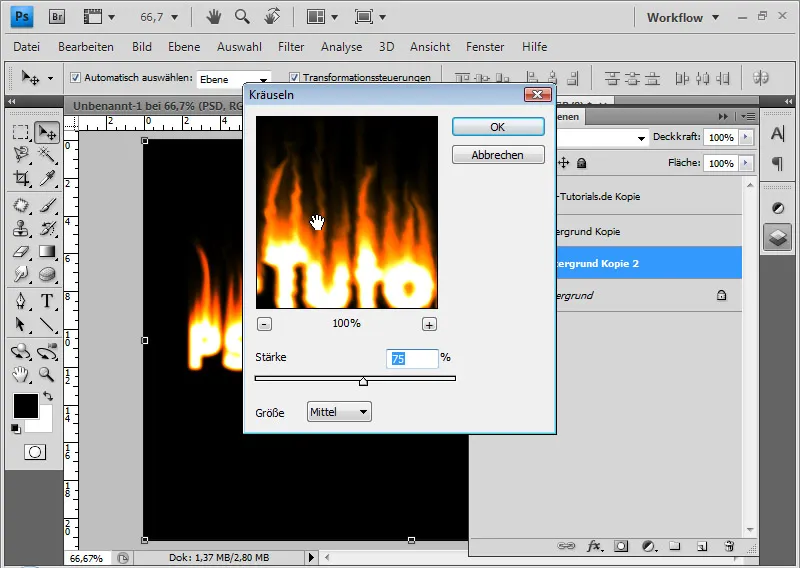The image size is (800, 568).
Task: Toggle Automatisch auswählen checkbox
Action: pos(76,78)
